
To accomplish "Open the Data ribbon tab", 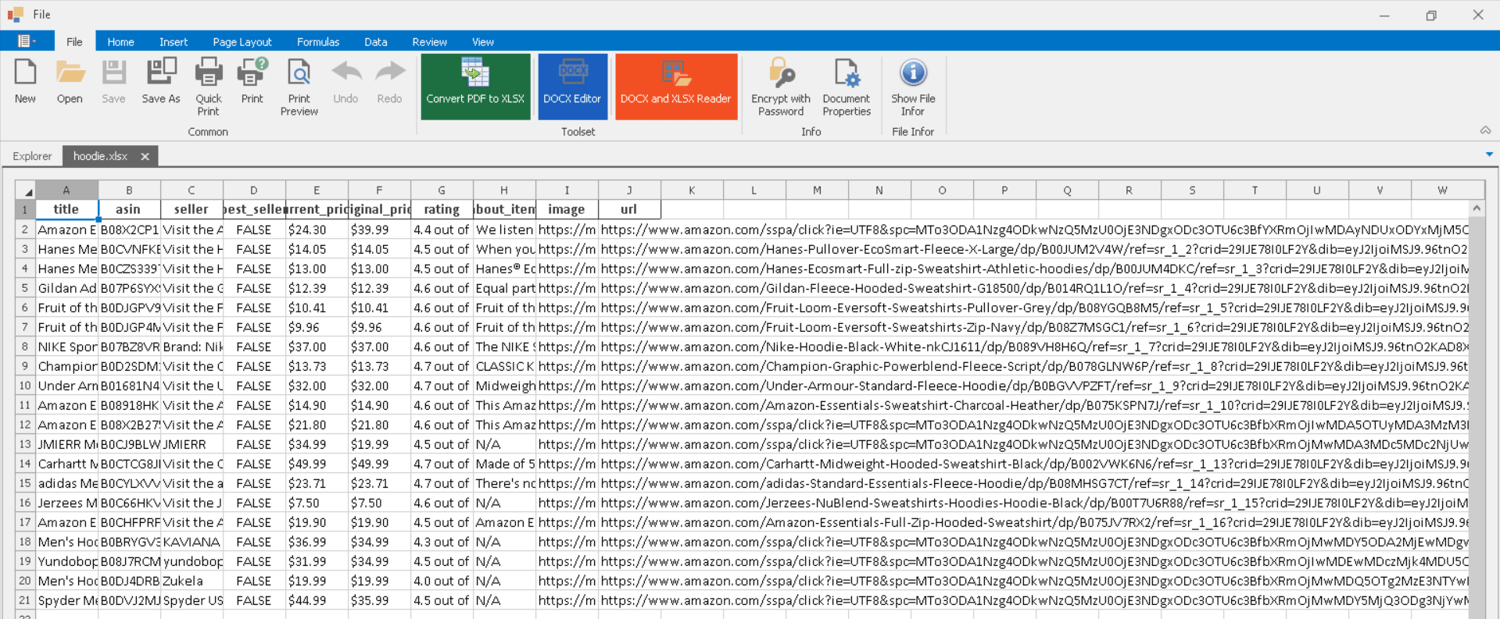I will [x=376, y=42].
